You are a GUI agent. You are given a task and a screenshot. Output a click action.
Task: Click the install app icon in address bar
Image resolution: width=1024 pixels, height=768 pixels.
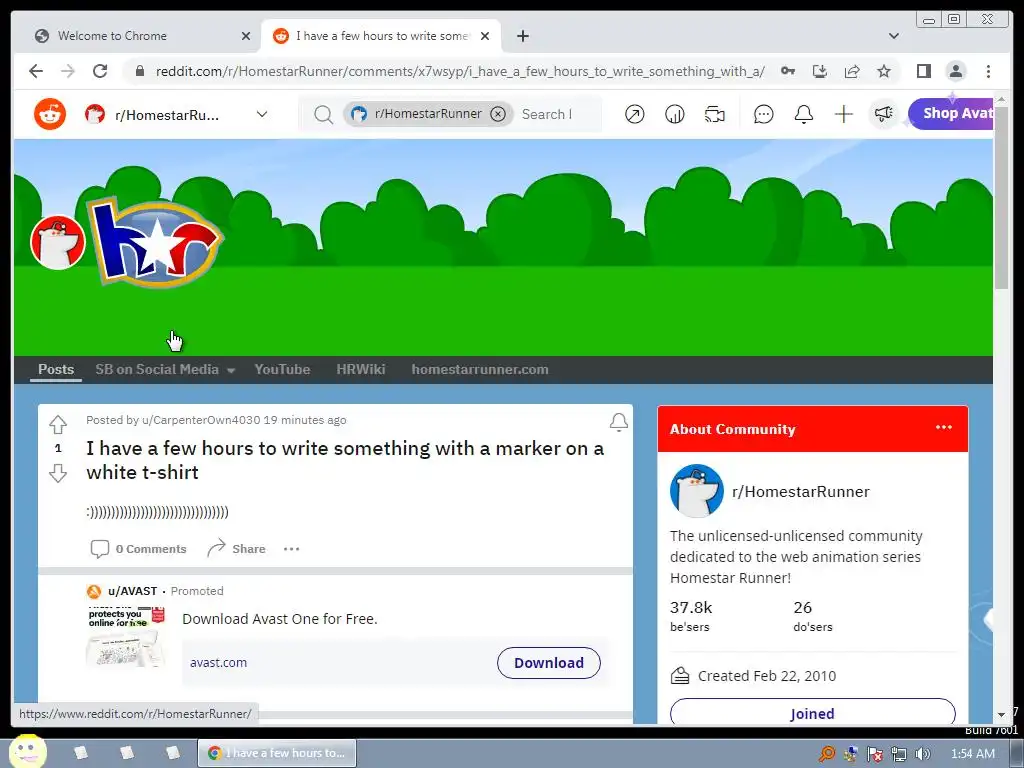click(820, 71)
